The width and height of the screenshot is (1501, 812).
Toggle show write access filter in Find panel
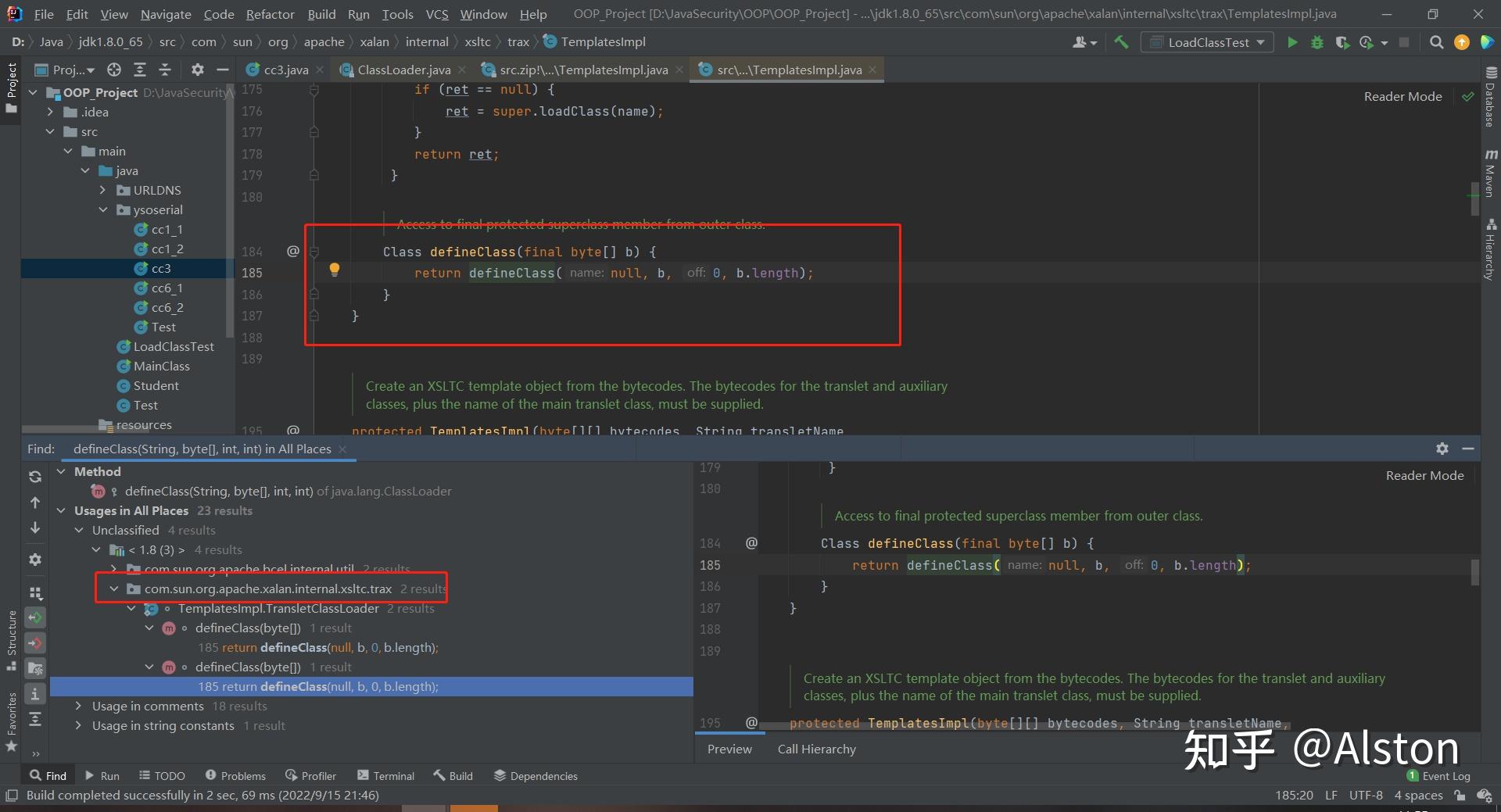point(35,643)
